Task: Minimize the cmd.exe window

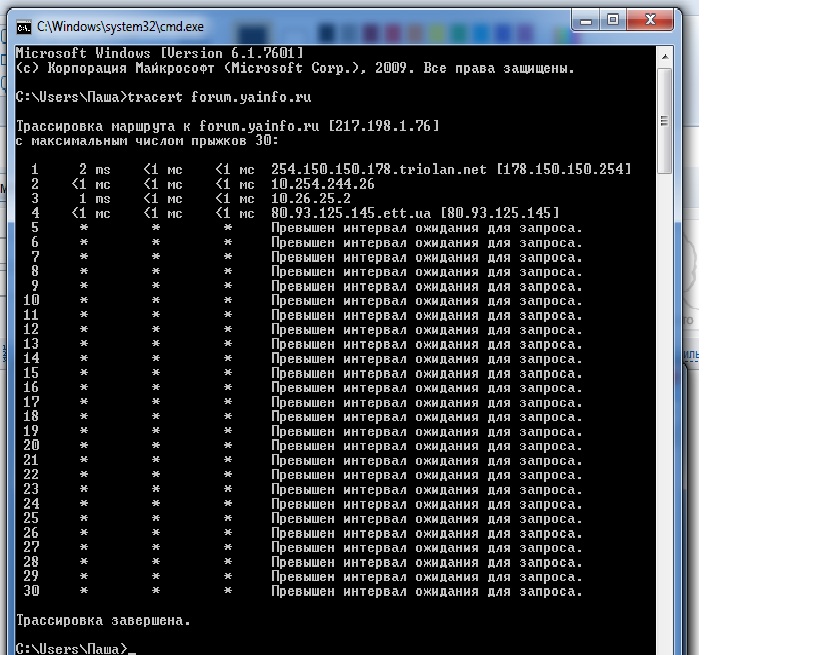Action: pos(586,21)
